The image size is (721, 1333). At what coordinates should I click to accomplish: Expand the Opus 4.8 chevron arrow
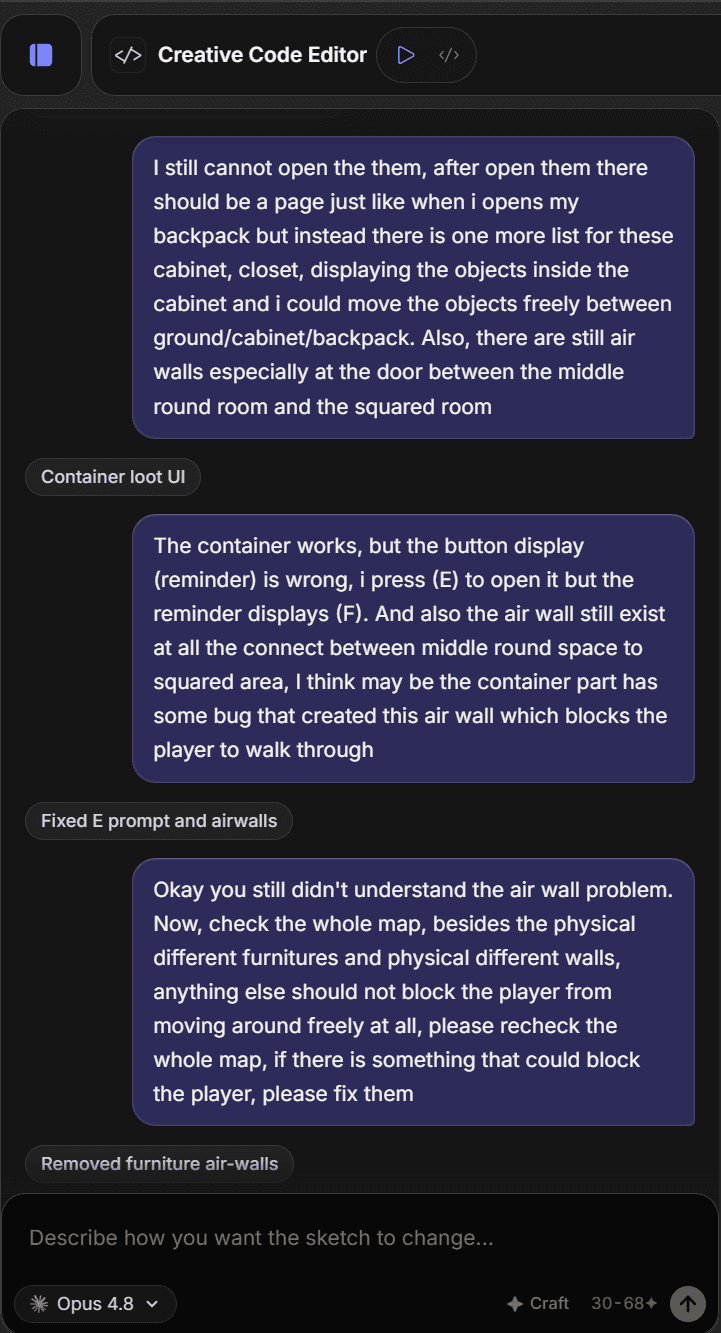(153, 1303)
